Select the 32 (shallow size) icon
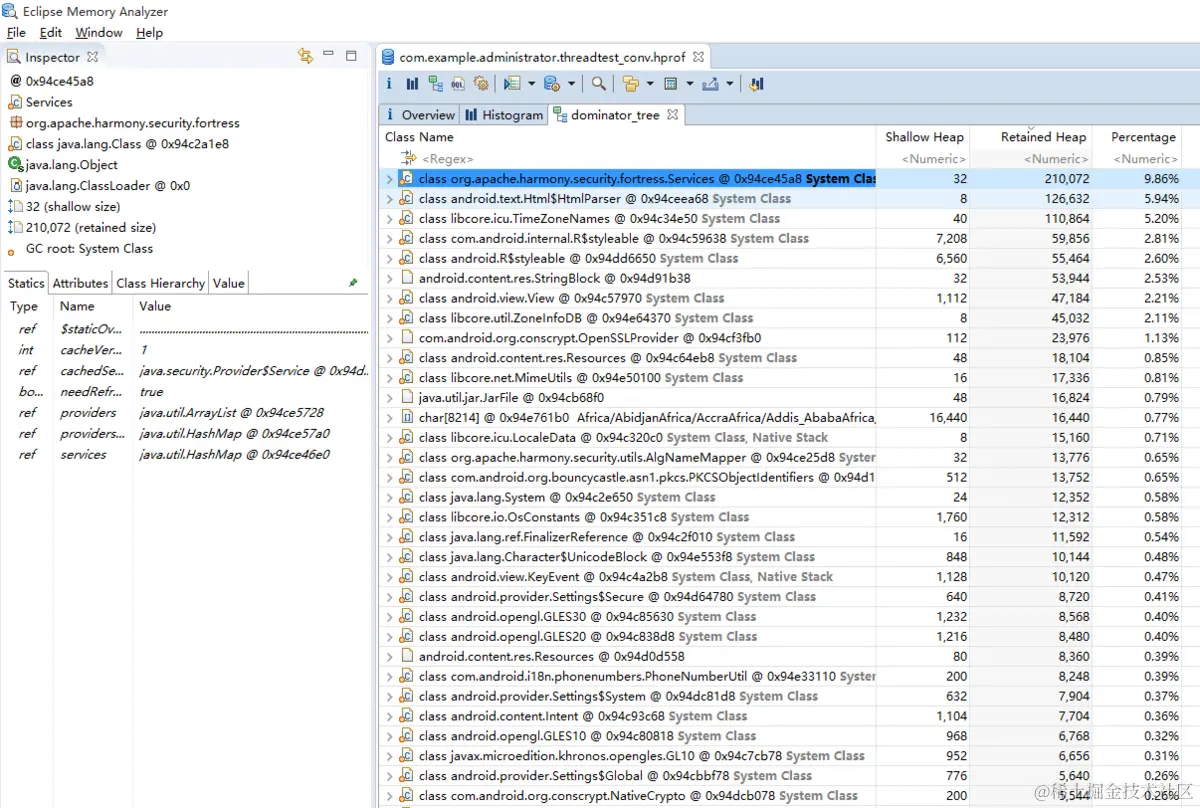 click(x=15, y=207)
